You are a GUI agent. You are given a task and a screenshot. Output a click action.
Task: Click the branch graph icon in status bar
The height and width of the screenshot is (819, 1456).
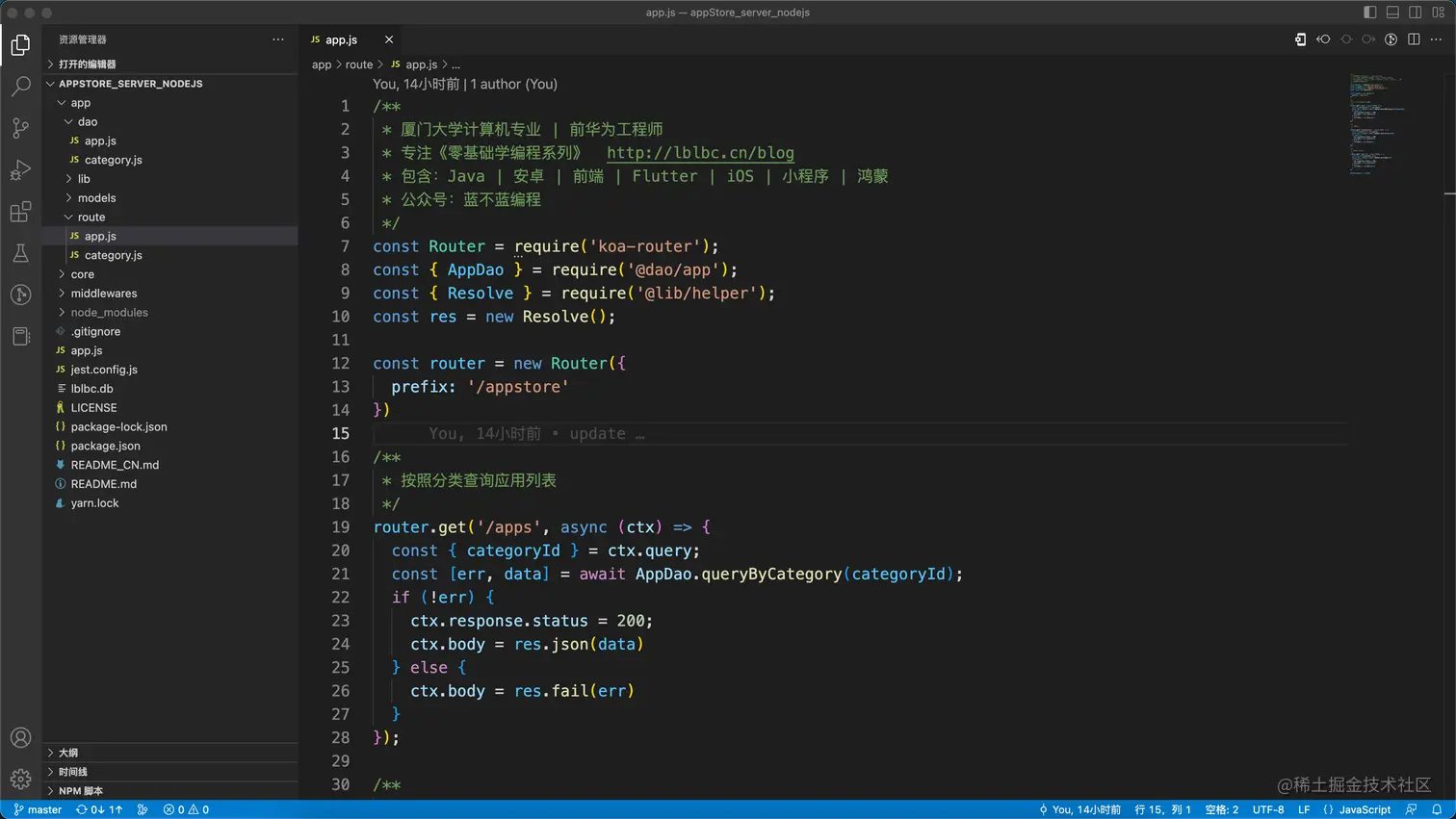pyautogui.click(x=143, y=810)
